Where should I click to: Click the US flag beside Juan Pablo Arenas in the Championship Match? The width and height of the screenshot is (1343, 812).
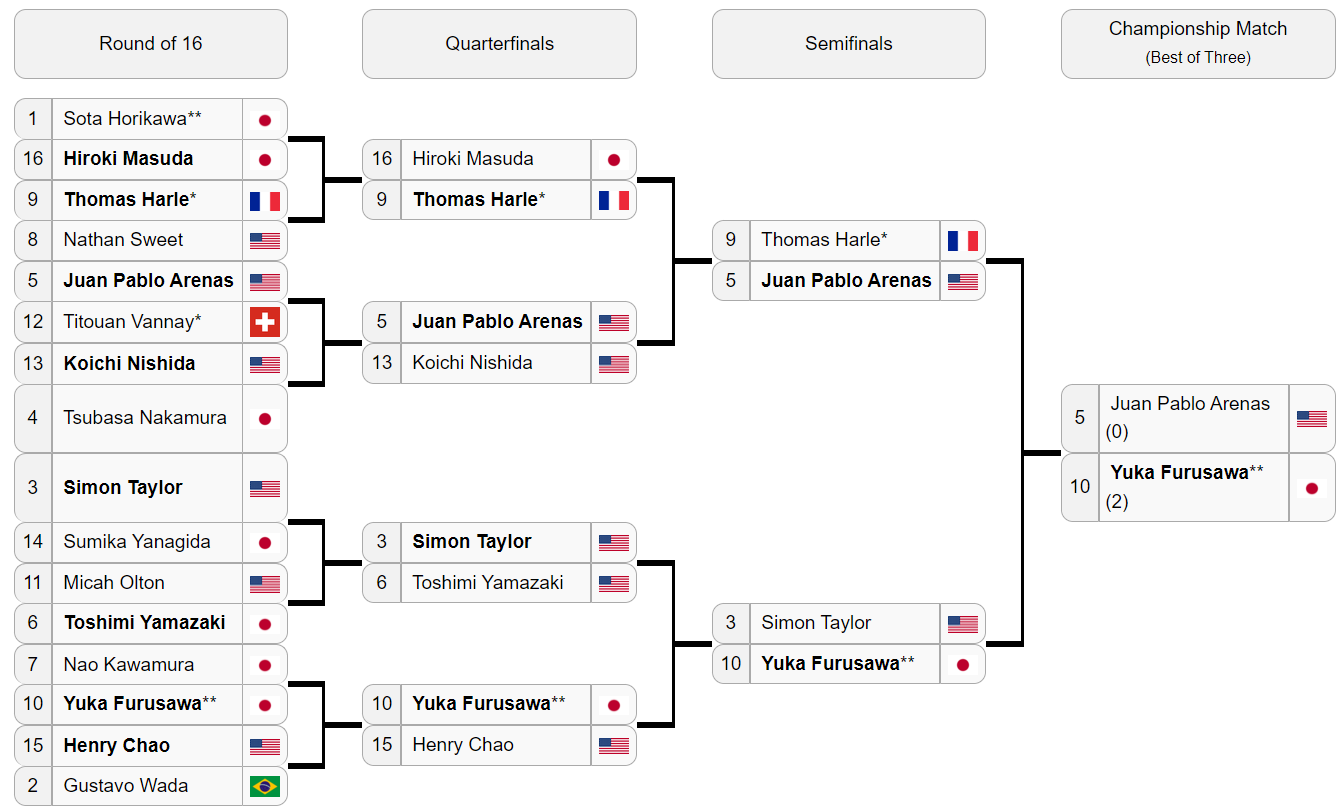[x=1312, y=418]
